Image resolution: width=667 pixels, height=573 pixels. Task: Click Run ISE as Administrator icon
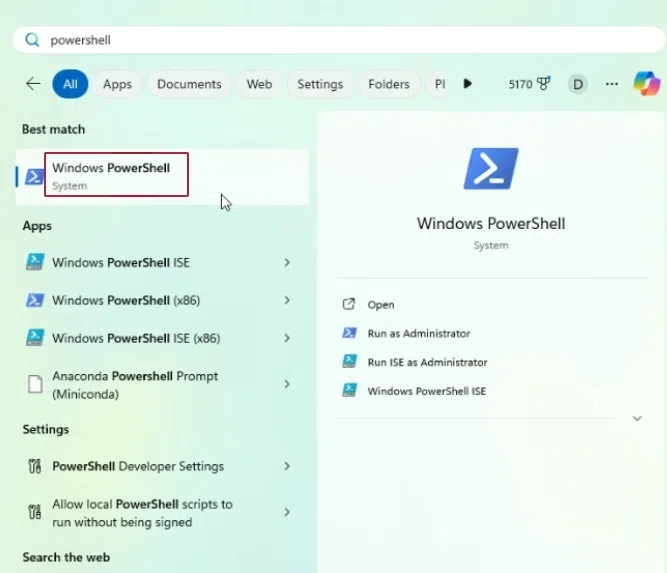349,362
